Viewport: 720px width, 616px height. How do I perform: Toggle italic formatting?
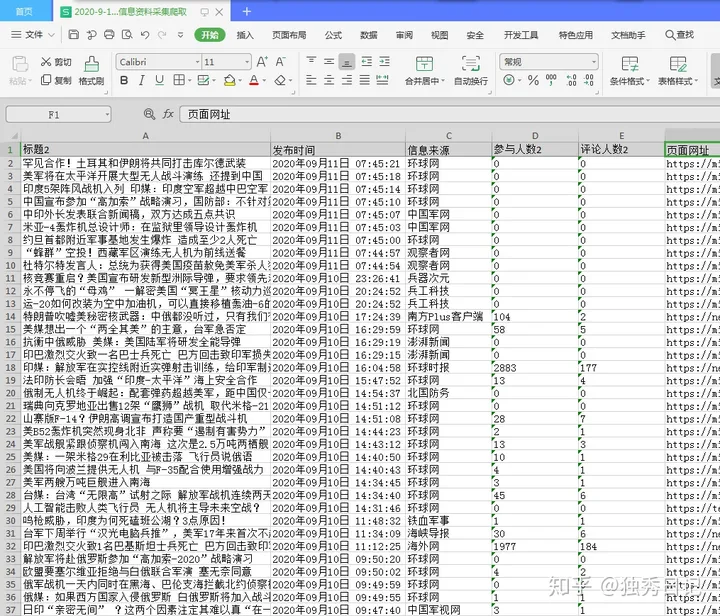pyautogui.click(x=142, y=80)
